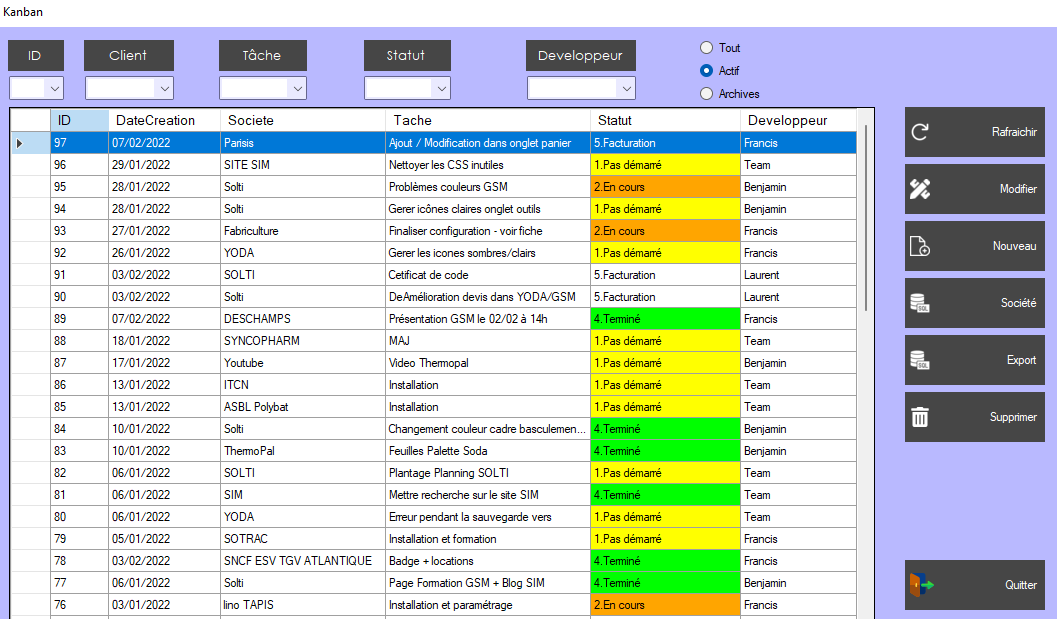This screenshot has width=1057, height=619.
Task: Click the ITCN society cell
Action: pos(303,385)
